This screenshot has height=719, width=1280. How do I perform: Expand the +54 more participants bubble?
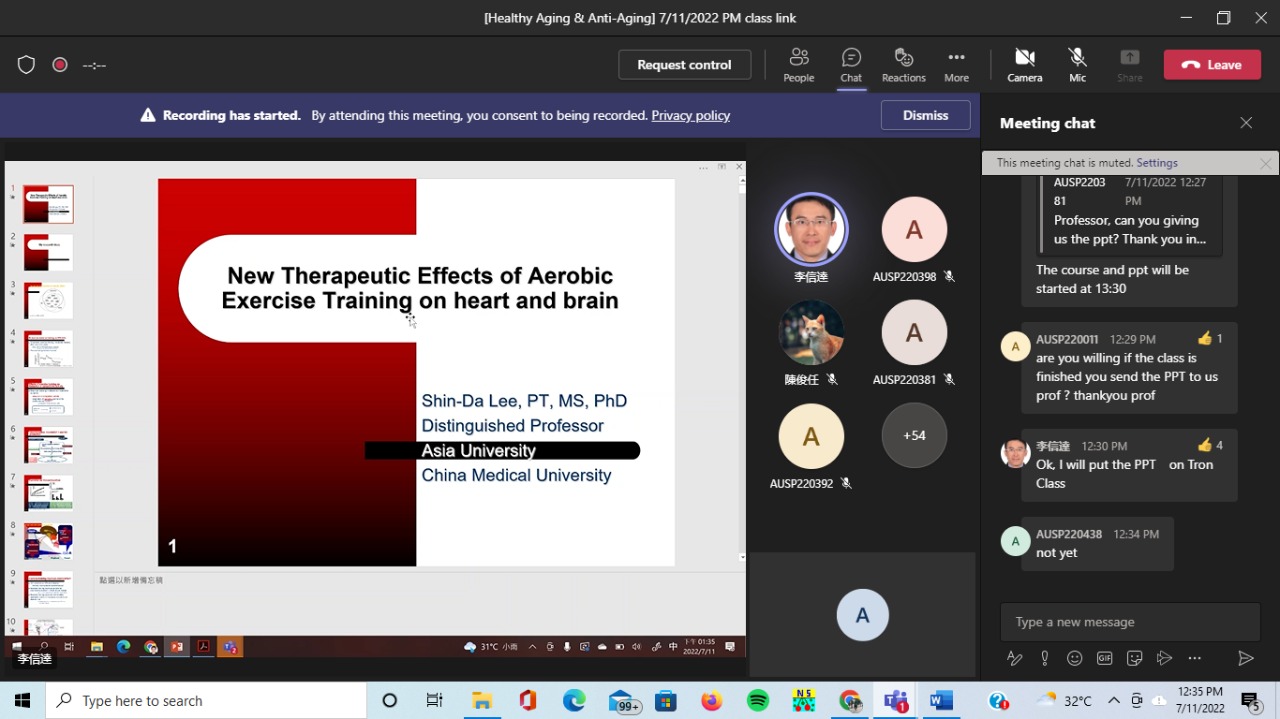(x=913, y=435)
